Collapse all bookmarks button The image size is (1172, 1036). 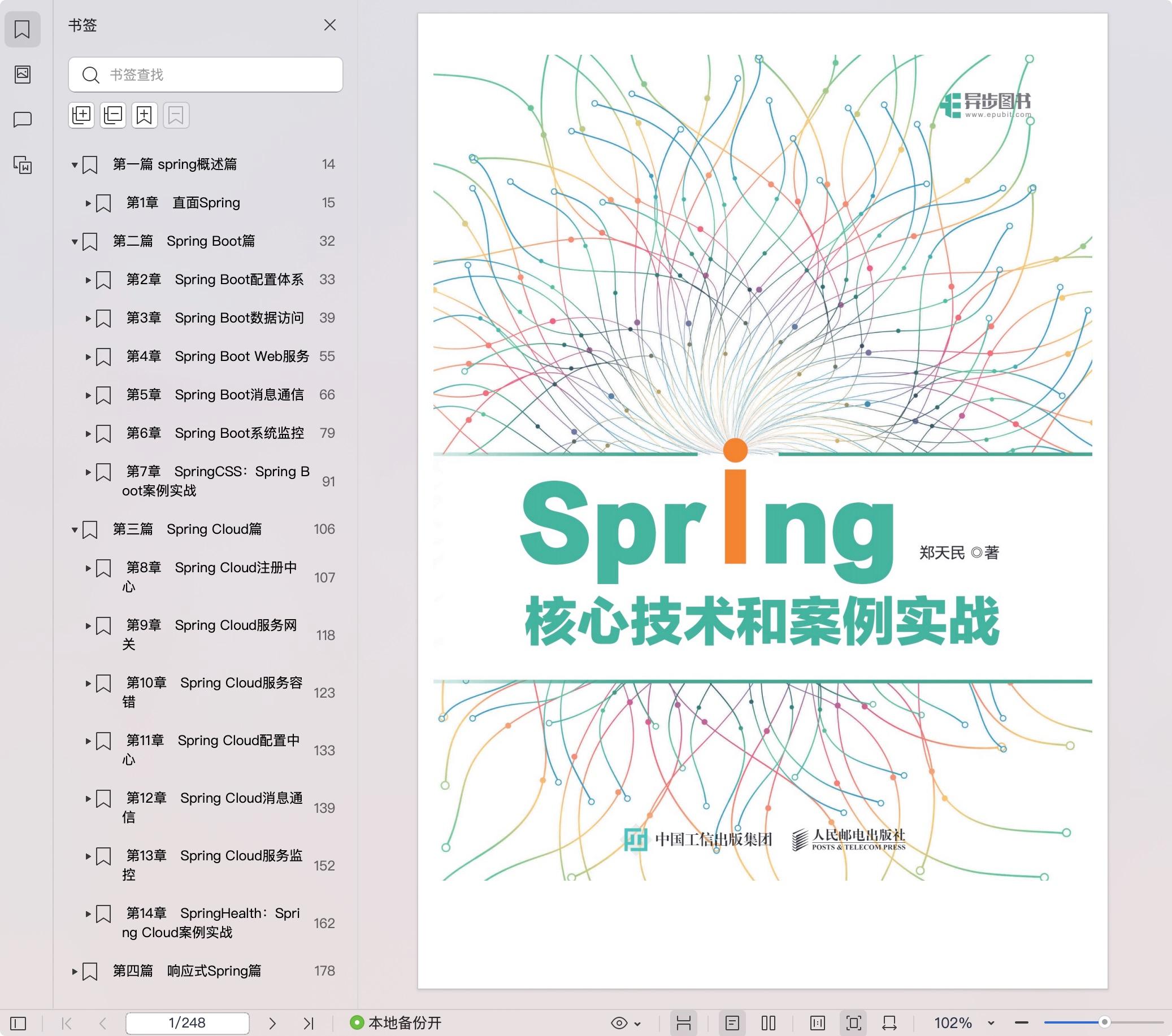click(x=113, y=115)
